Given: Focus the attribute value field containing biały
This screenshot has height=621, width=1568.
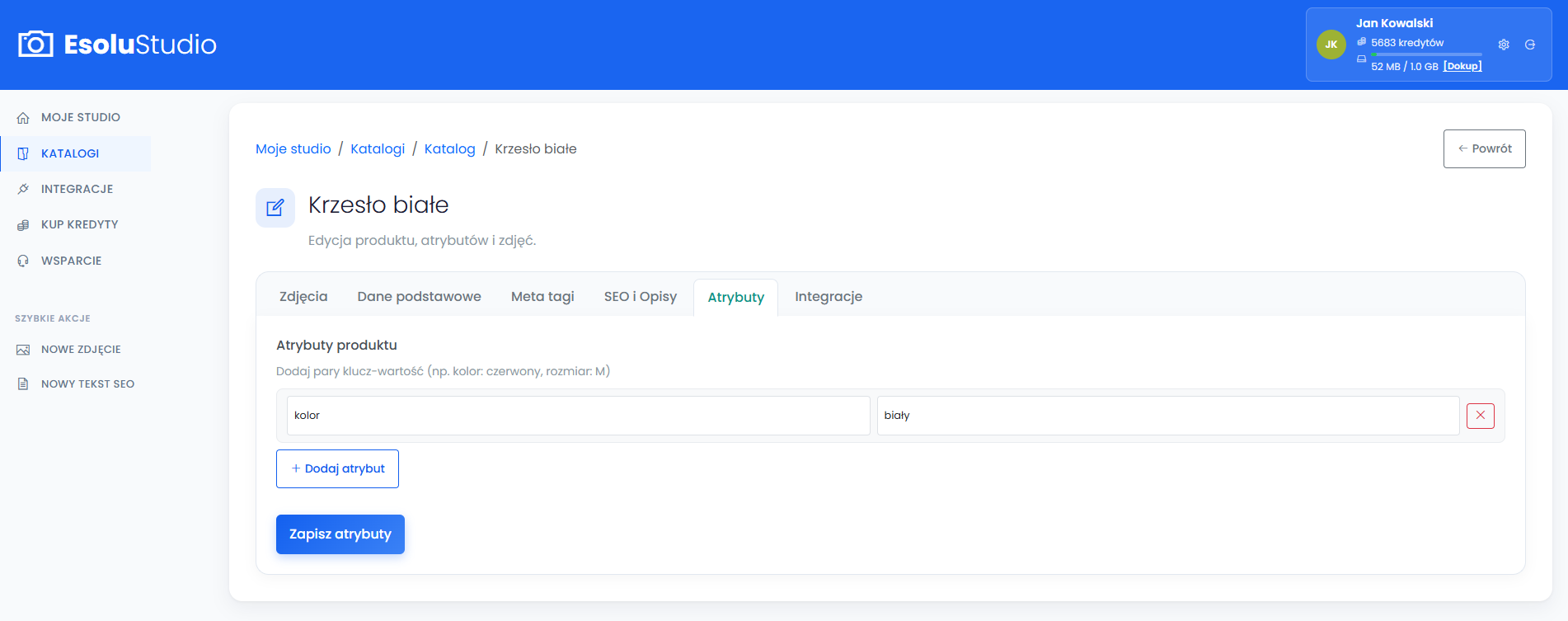Looking at the screenshot, I should pyautogui.click(x=1168, y=416).
